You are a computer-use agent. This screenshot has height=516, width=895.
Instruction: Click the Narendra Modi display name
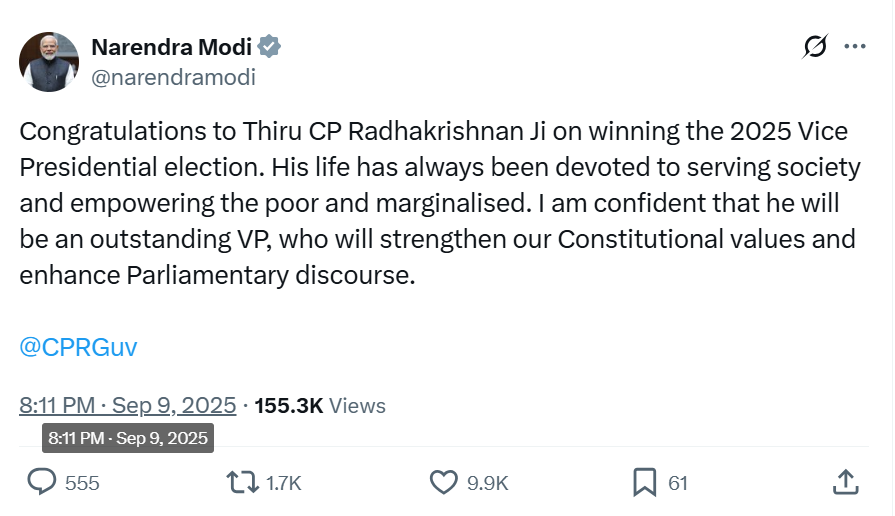coord(171,47)
